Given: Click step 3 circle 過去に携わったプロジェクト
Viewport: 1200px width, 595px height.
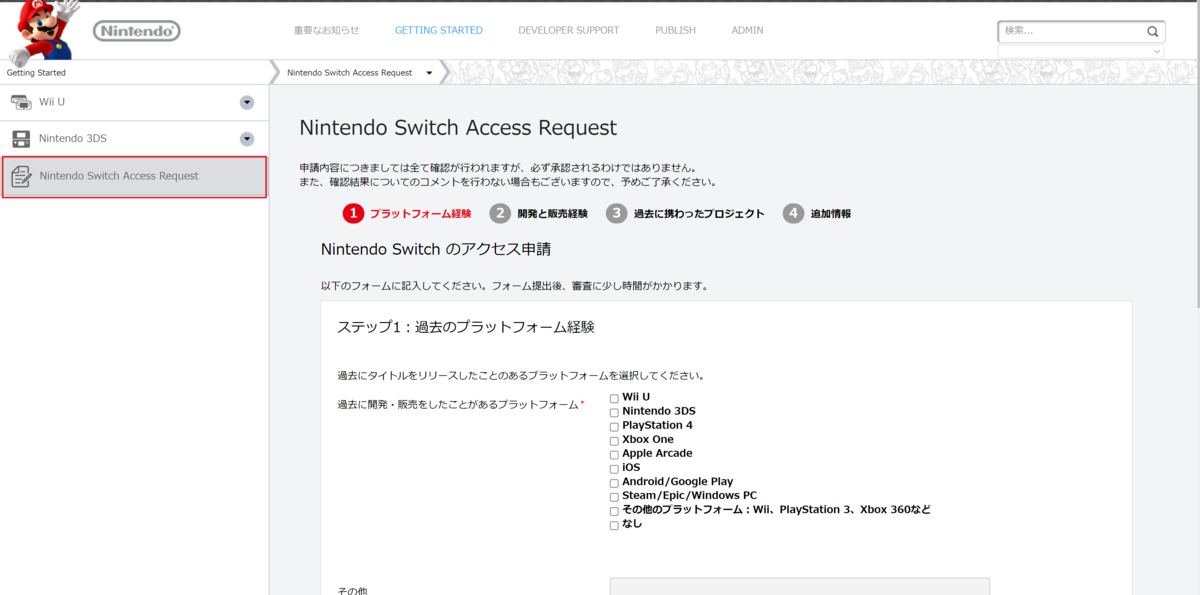Looking at the screenshot, I should coord(616,214).
